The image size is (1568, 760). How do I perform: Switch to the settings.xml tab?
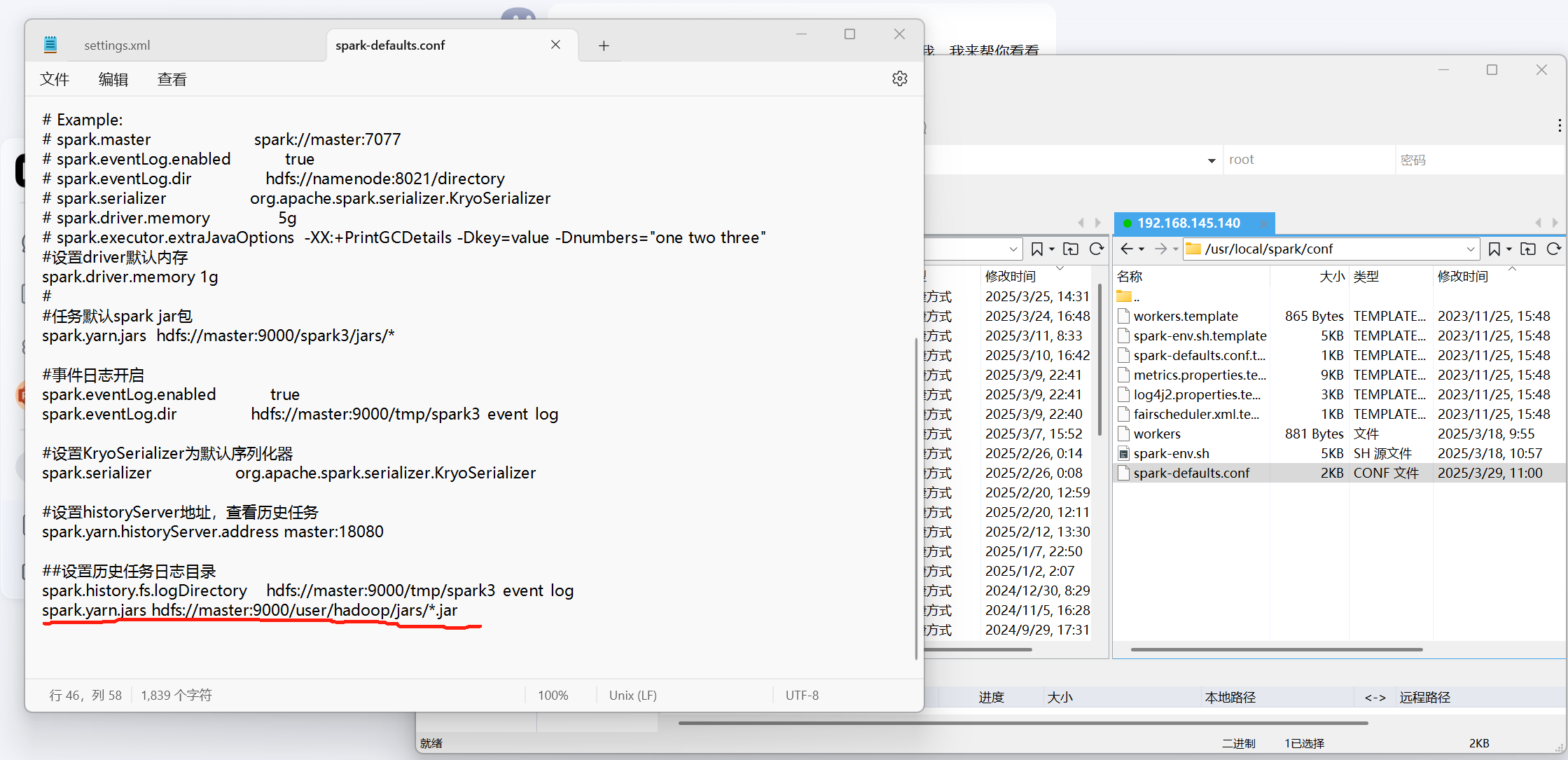pos(117,45)
